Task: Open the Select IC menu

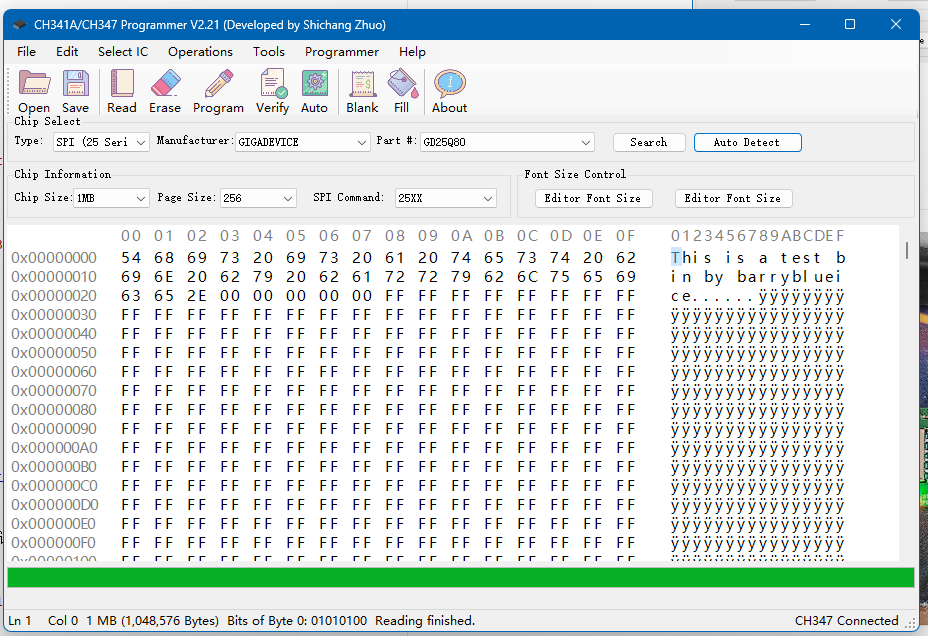Action: (123, 52)
